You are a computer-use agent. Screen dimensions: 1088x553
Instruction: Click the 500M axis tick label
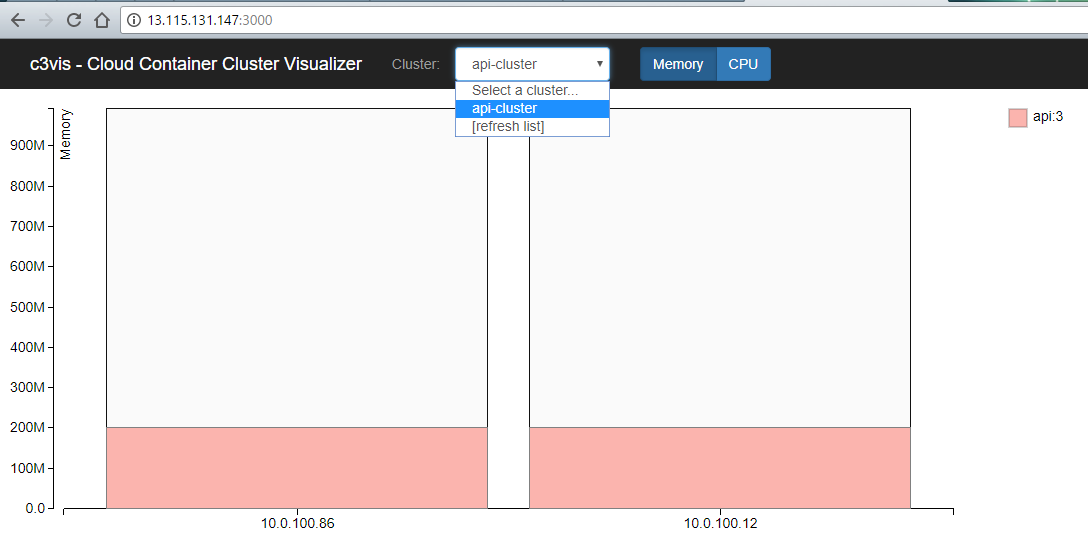pos(28,307)
